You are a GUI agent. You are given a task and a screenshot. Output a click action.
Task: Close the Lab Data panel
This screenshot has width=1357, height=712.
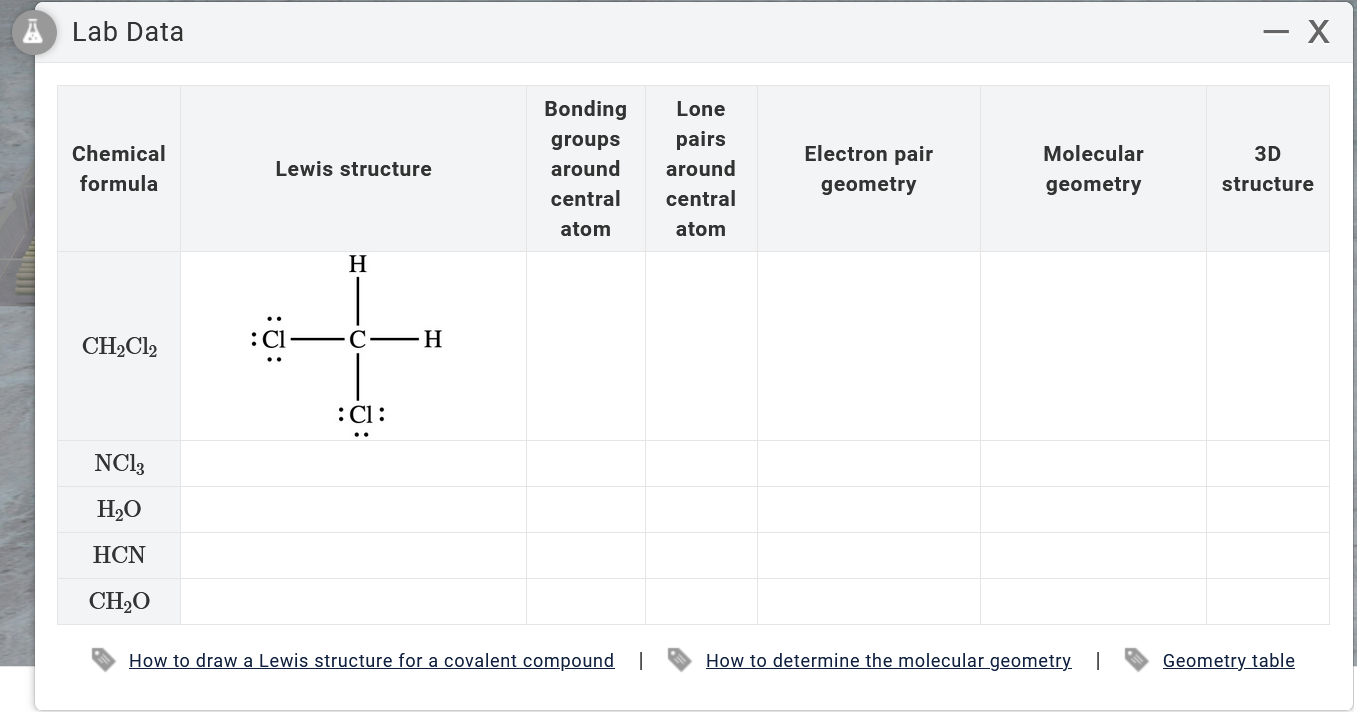point(1319,33)
